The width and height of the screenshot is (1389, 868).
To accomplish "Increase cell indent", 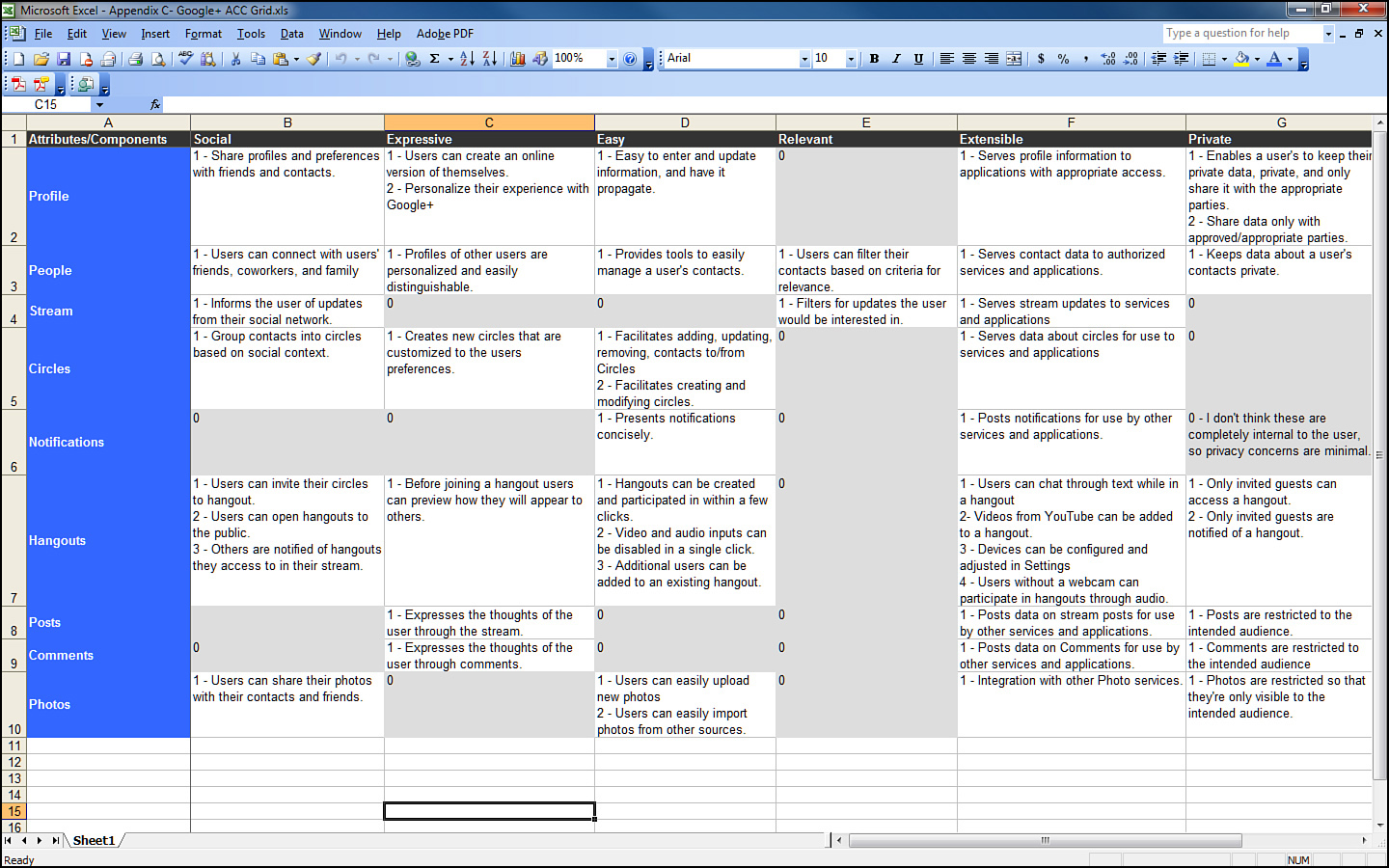I will (1181, 59).
